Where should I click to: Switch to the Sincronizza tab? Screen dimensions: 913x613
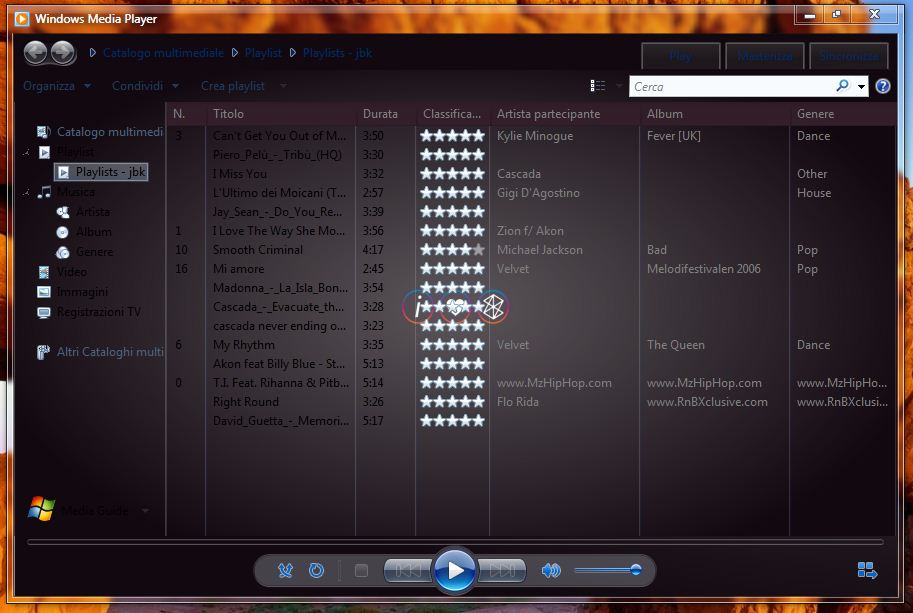(x=849, y=56)
